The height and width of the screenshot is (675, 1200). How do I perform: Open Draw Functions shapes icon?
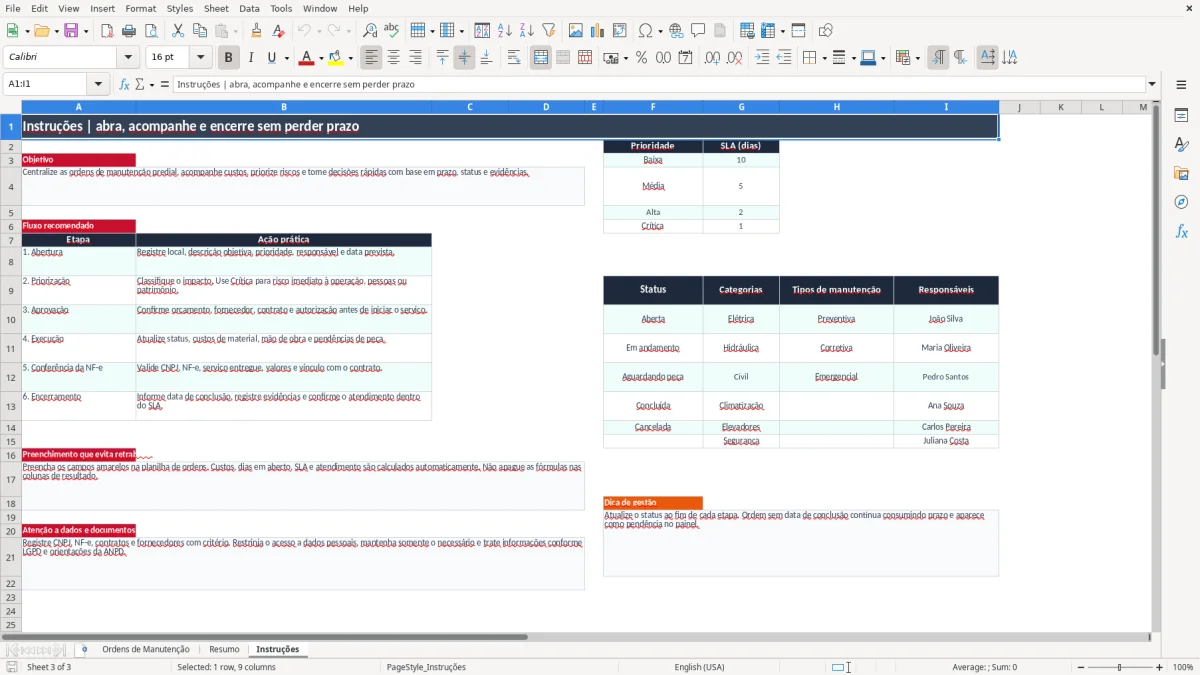coord(826,31)
